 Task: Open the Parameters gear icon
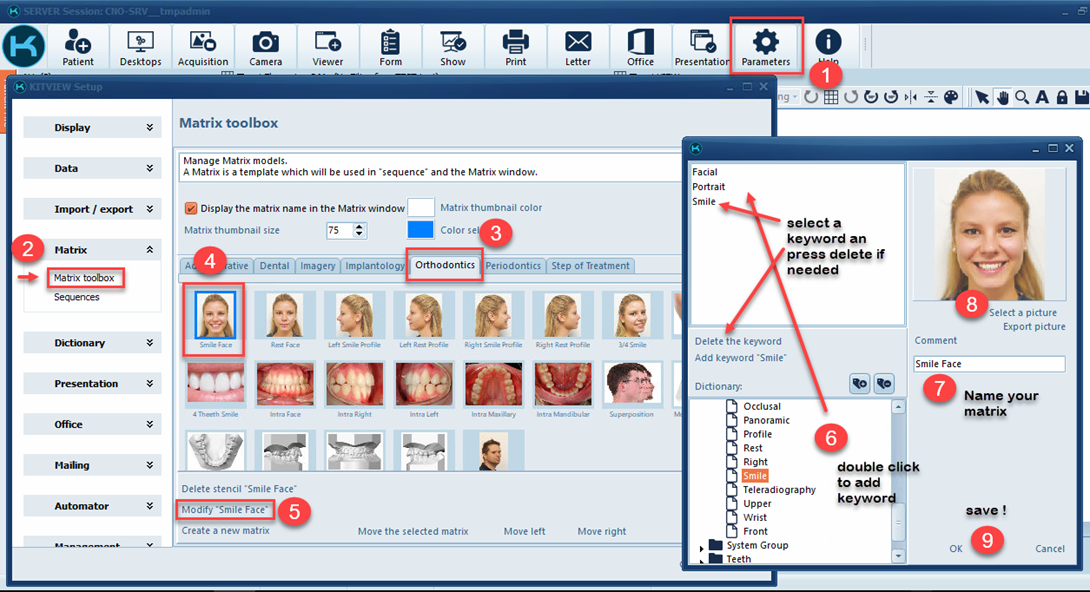pos(765,47)
